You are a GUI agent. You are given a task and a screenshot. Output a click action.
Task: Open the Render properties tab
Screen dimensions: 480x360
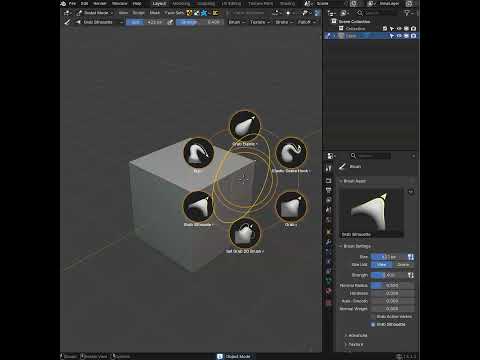[329, 181]
